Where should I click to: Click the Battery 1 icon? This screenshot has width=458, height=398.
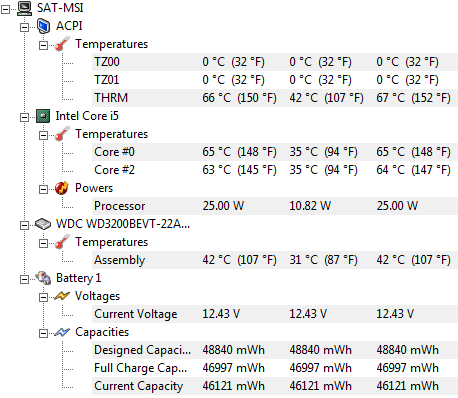click(43, 278)
